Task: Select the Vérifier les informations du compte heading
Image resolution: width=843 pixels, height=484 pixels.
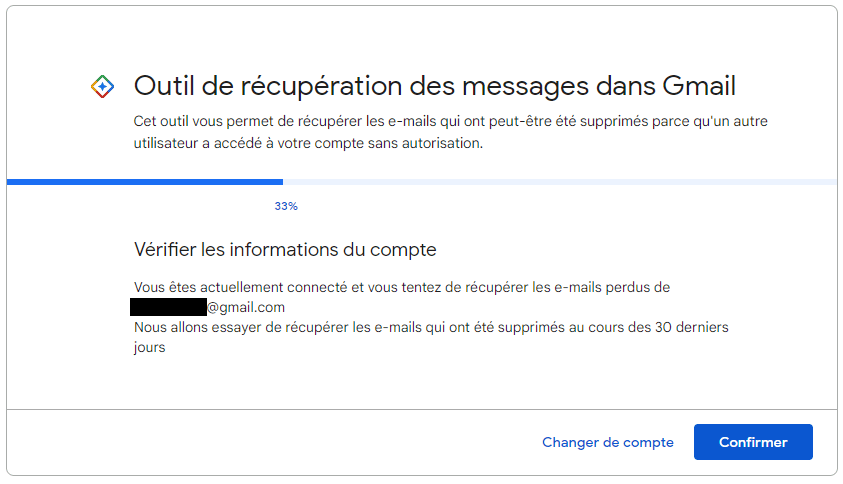Action: tap(285, 250)
